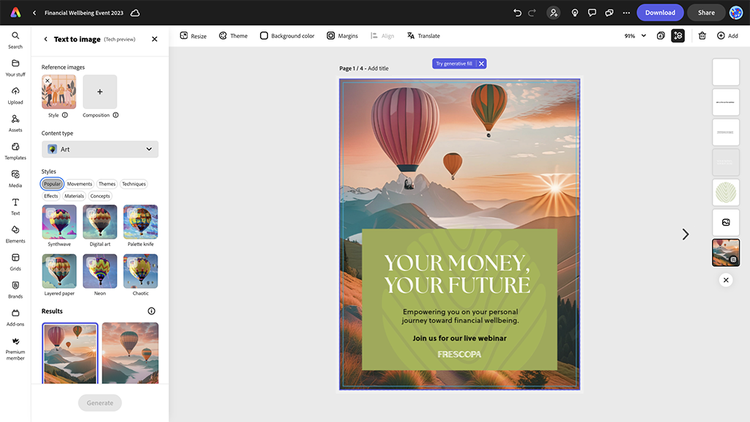Open the Search panel in sidebar
The image size is (750, 422).
click(15, 40)
